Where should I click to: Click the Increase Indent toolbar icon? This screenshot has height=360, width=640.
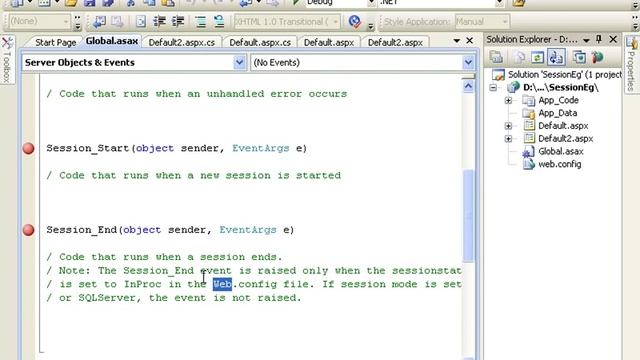[x=178, y=21]
